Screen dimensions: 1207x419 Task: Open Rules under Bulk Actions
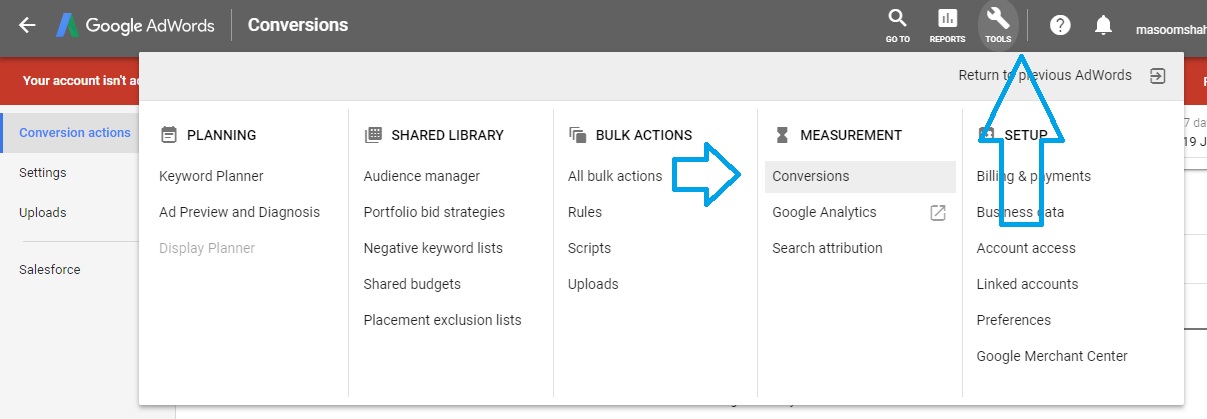tap(585, 212)
